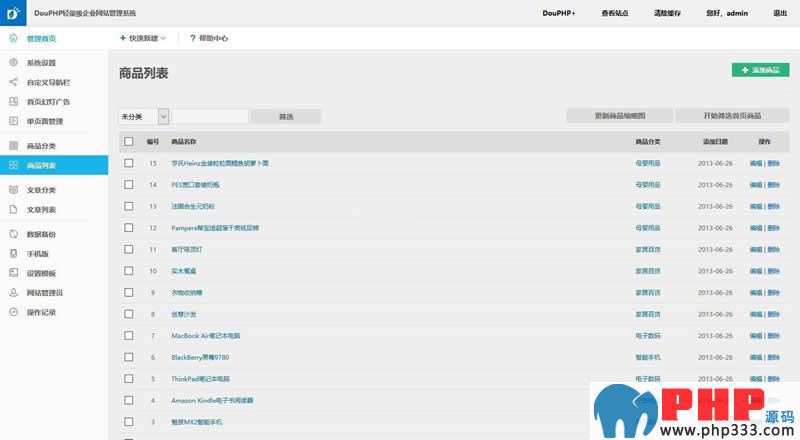Click the page icon for 单页面管理
Viewport: 800px width, 440px height.
click(x=14, y=121)
